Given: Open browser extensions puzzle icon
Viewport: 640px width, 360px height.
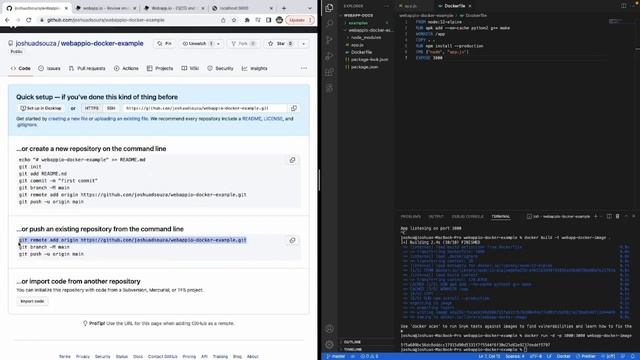Looking at the screenshot, I should [247, 20].
